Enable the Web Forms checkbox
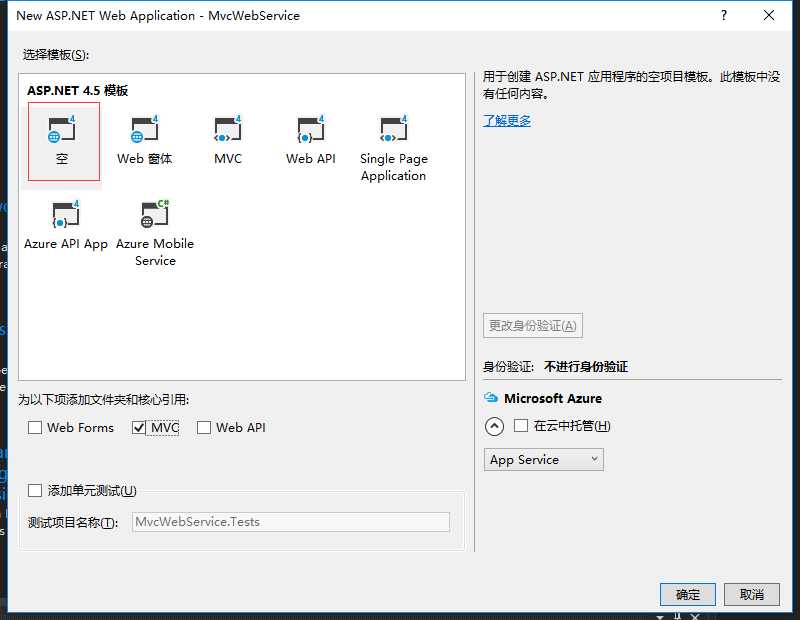800x620 pixels. coord(35,428)
